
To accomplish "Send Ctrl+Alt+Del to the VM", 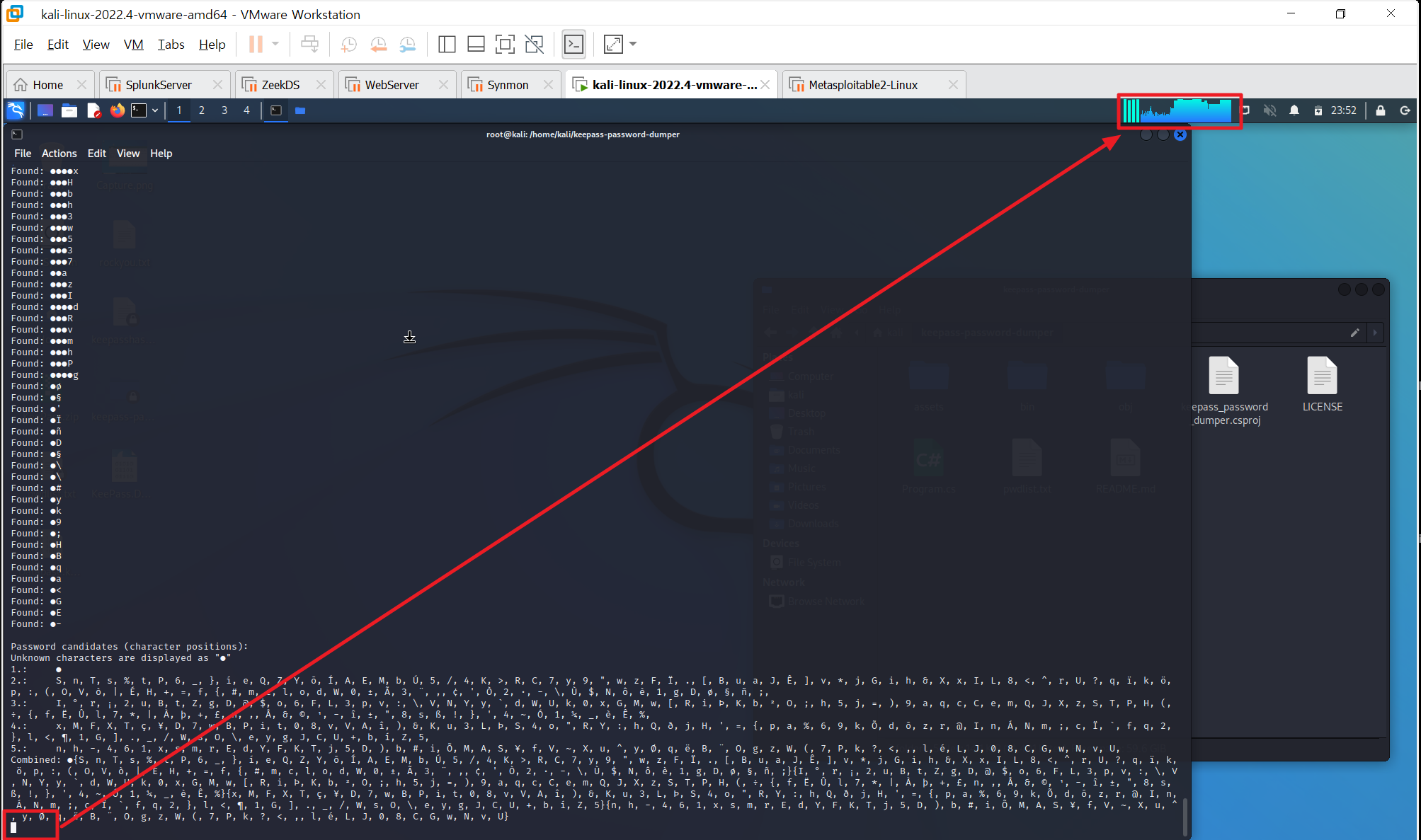I will click(309, 45).
